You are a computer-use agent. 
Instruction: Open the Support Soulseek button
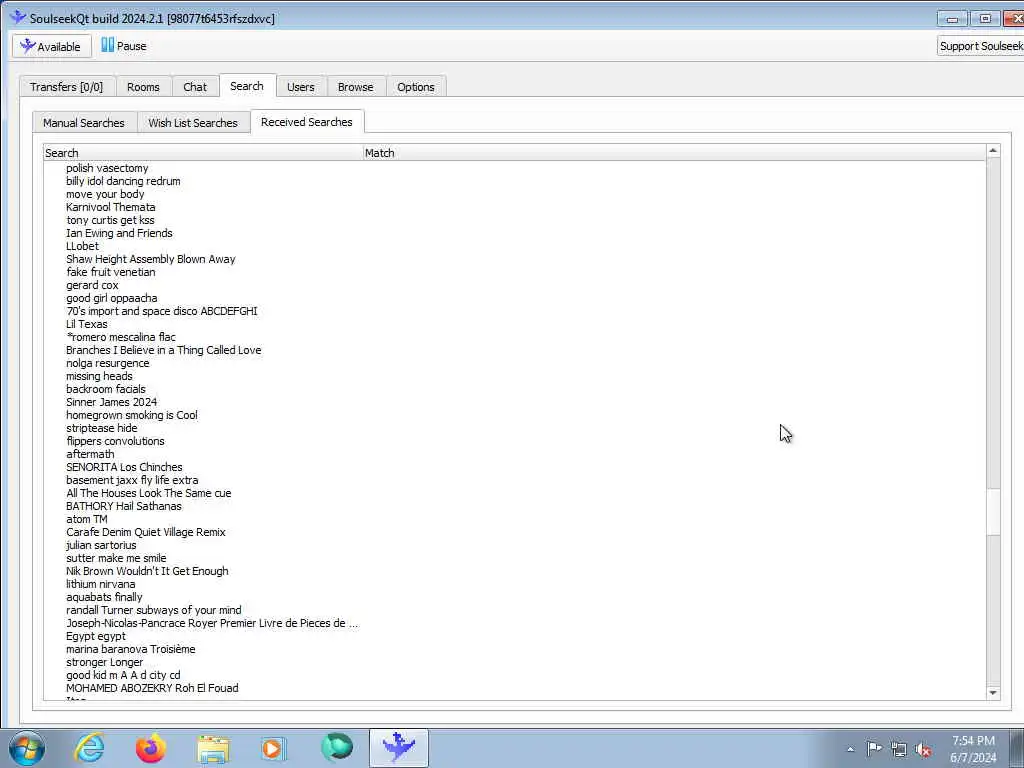(980, 46)
